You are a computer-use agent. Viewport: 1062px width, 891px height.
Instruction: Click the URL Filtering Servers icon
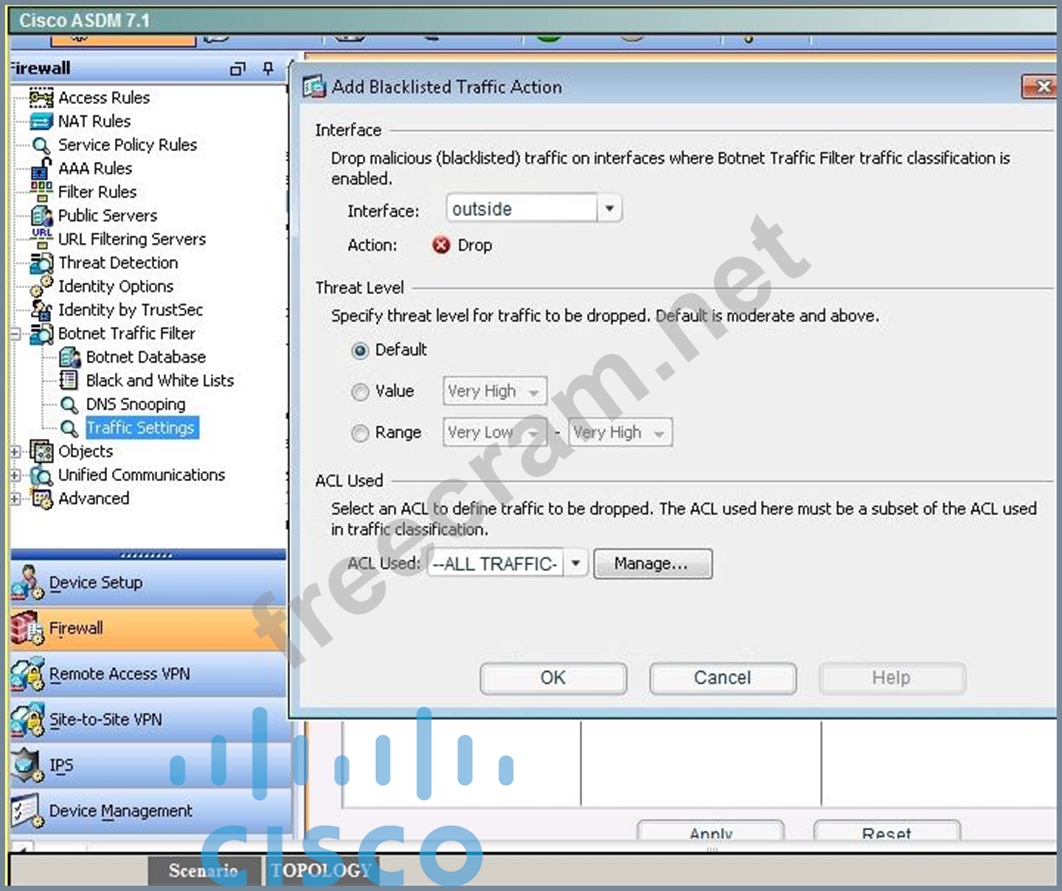pyautogui.click(x=41, y=239)
